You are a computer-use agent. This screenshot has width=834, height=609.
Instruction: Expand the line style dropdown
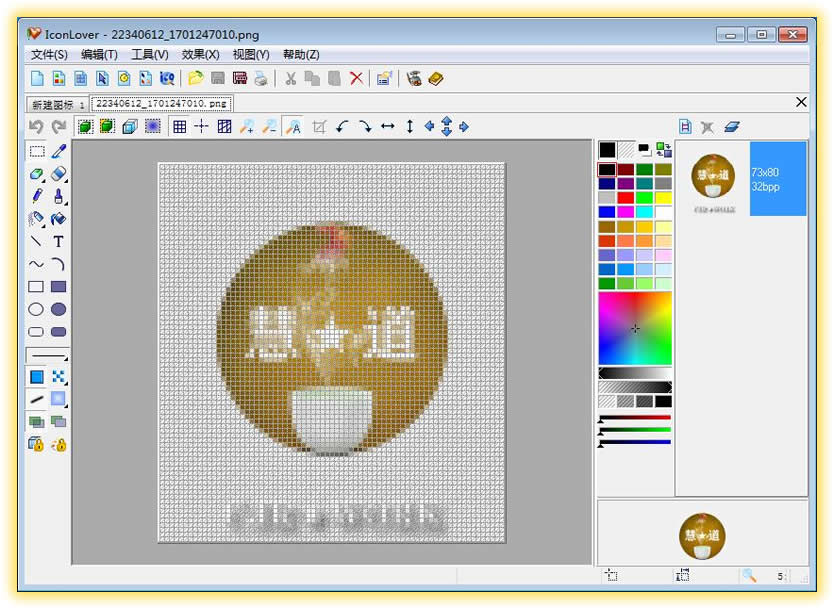pos(66,359)
